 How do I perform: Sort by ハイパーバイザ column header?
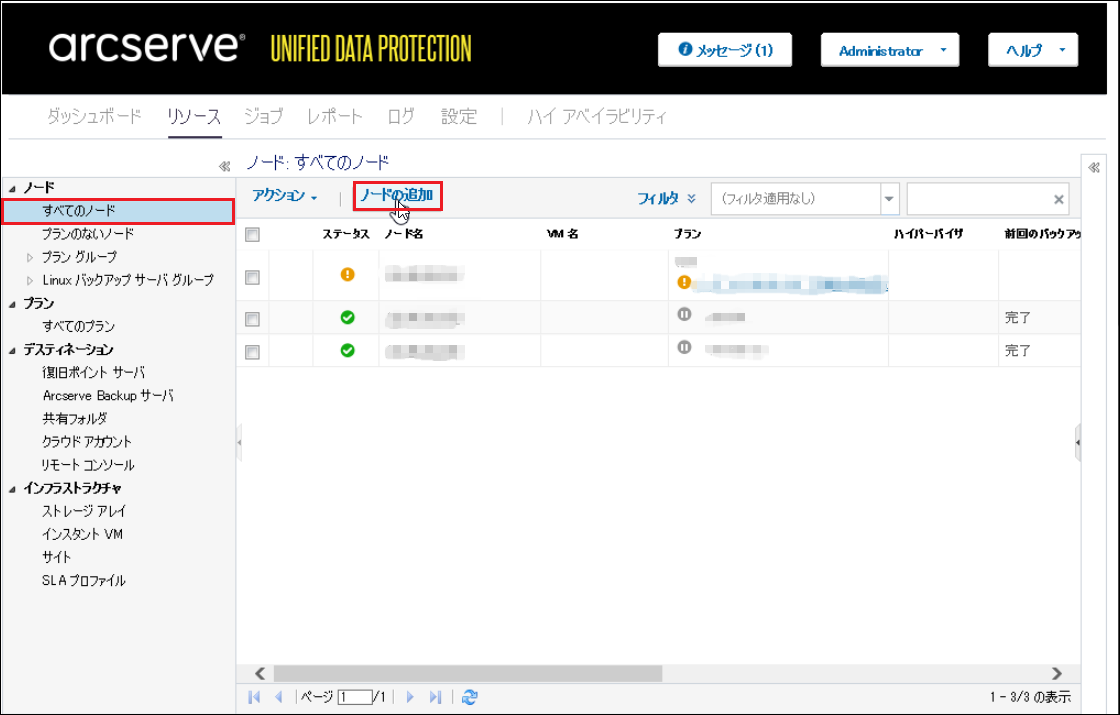(929, 234)
